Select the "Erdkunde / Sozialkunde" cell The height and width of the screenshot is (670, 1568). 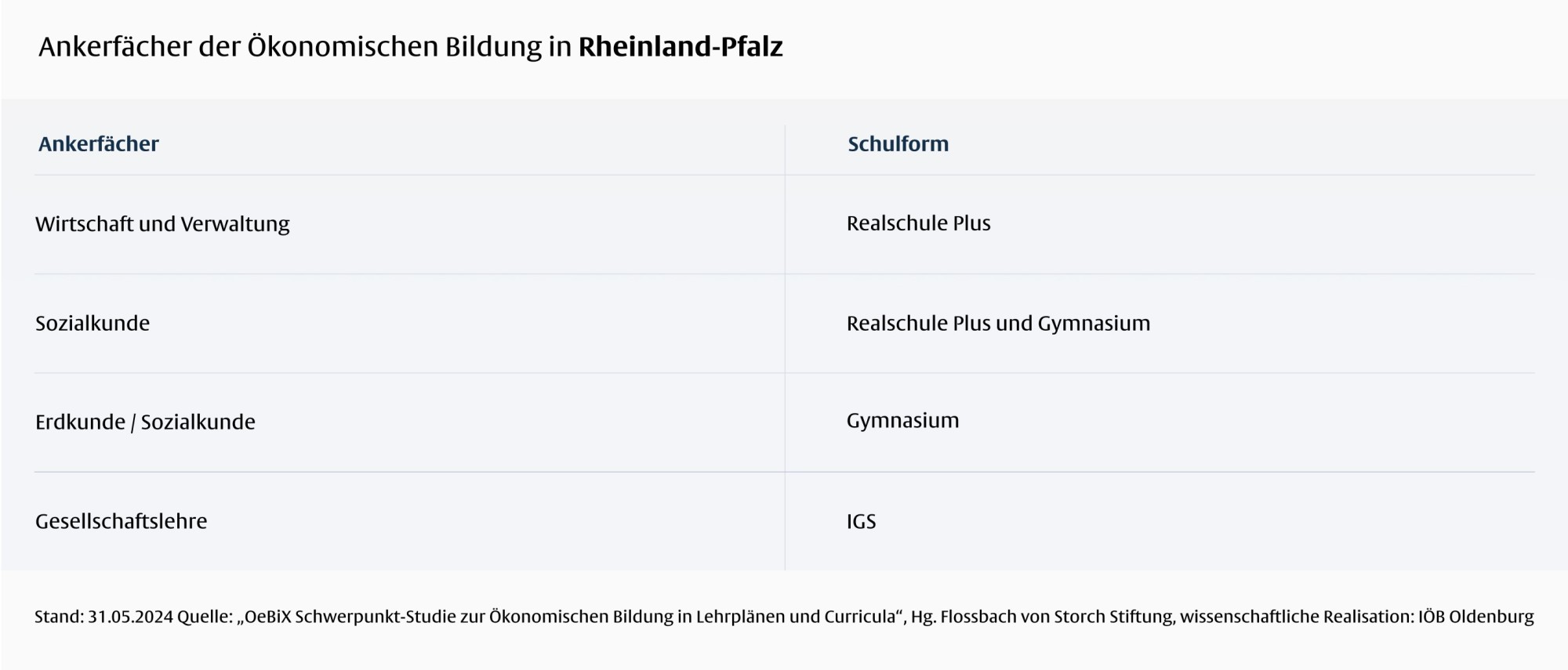145,422
